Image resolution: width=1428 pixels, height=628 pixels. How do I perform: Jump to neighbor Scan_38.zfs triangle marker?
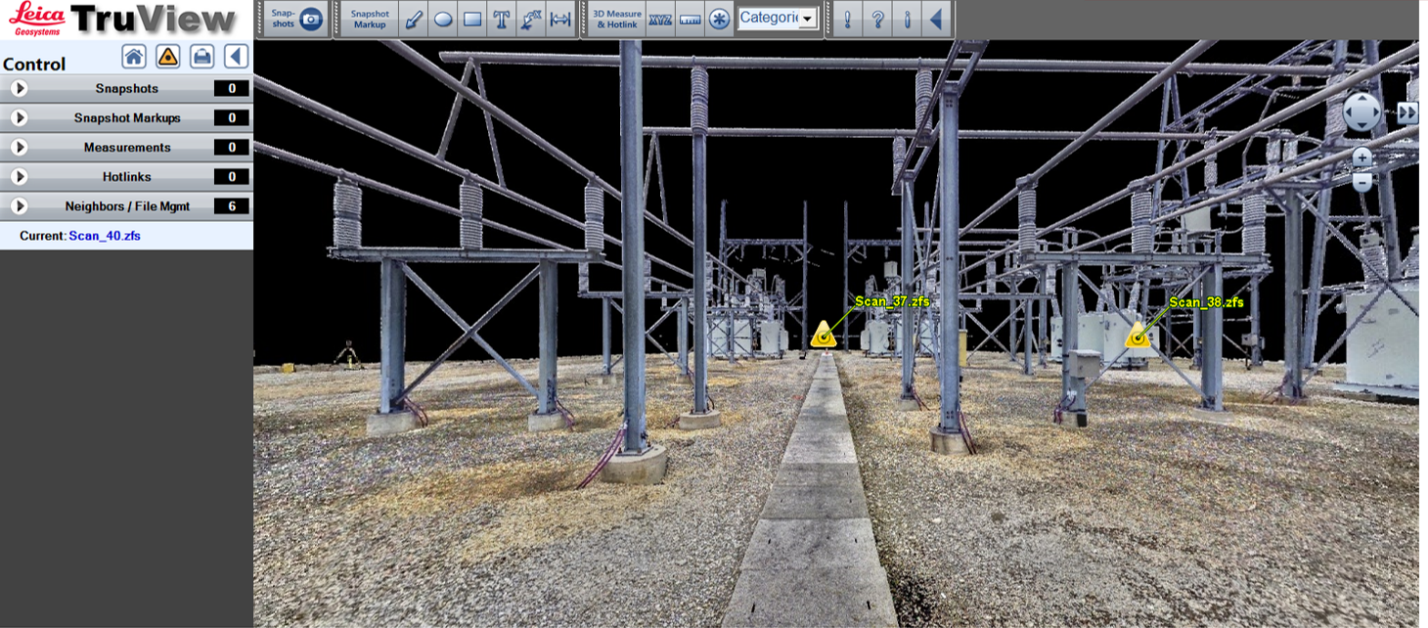click(1137, 335)
